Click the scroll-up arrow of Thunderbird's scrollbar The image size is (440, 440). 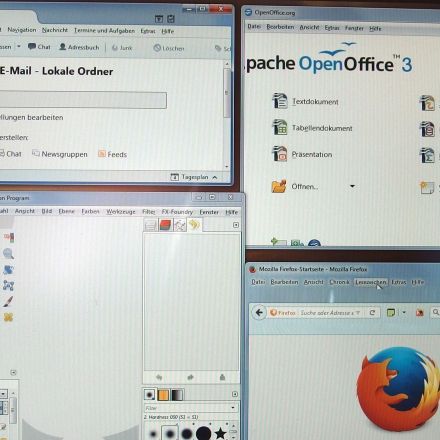click(x=227, y=64)
